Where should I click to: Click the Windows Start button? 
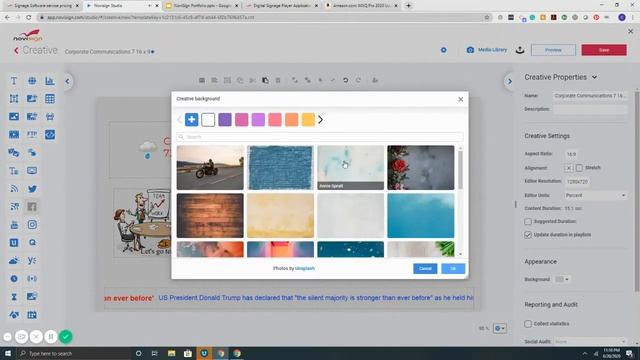(x=8, y=353)
